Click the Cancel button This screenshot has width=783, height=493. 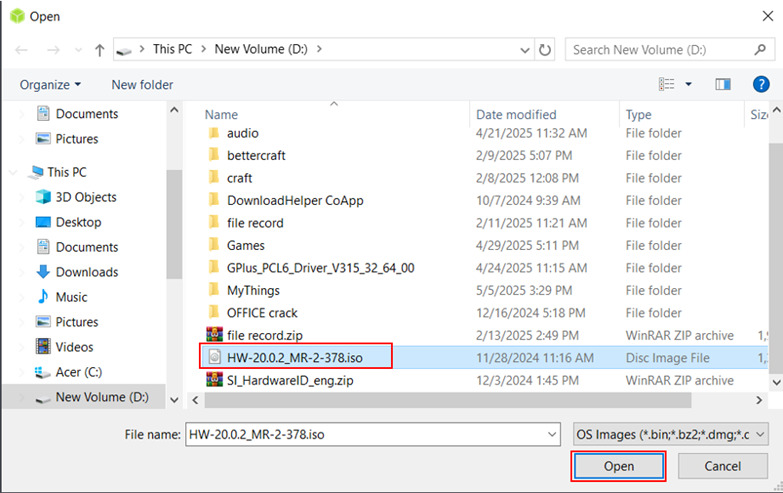click(722, 467)
